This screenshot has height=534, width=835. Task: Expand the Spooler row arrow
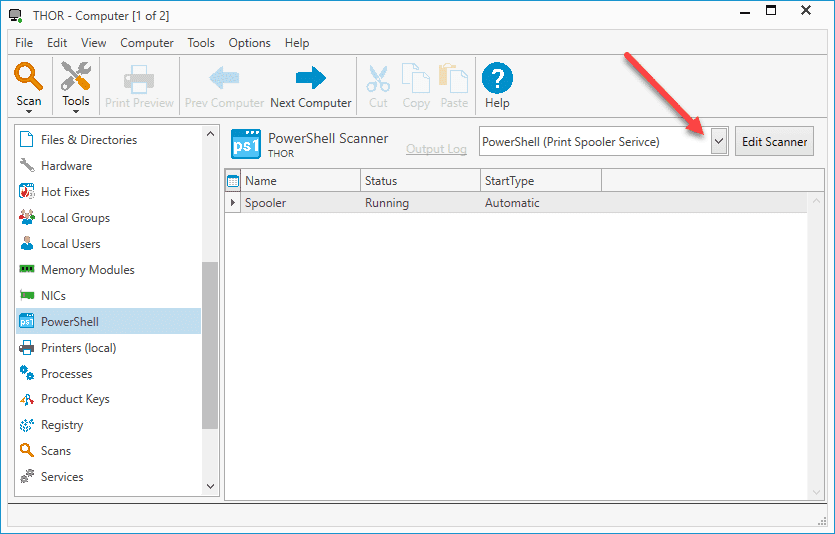point(233,203)
